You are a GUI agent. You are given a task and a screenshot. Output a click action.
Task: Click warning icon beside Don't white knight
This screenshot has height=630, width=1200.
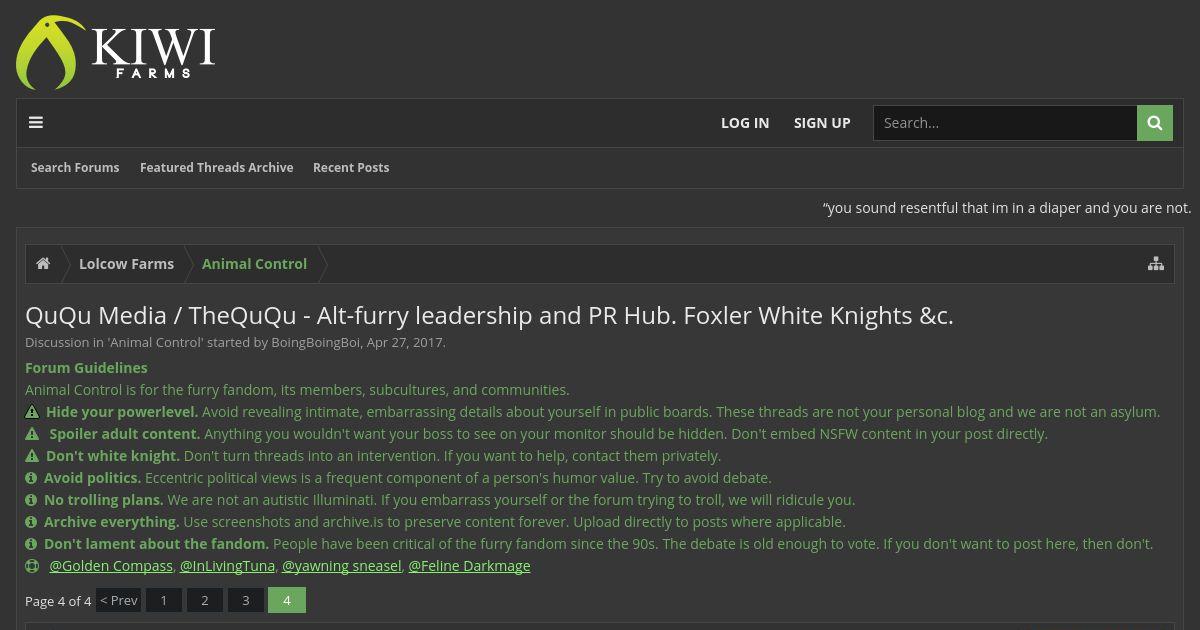tap(32, 456)
